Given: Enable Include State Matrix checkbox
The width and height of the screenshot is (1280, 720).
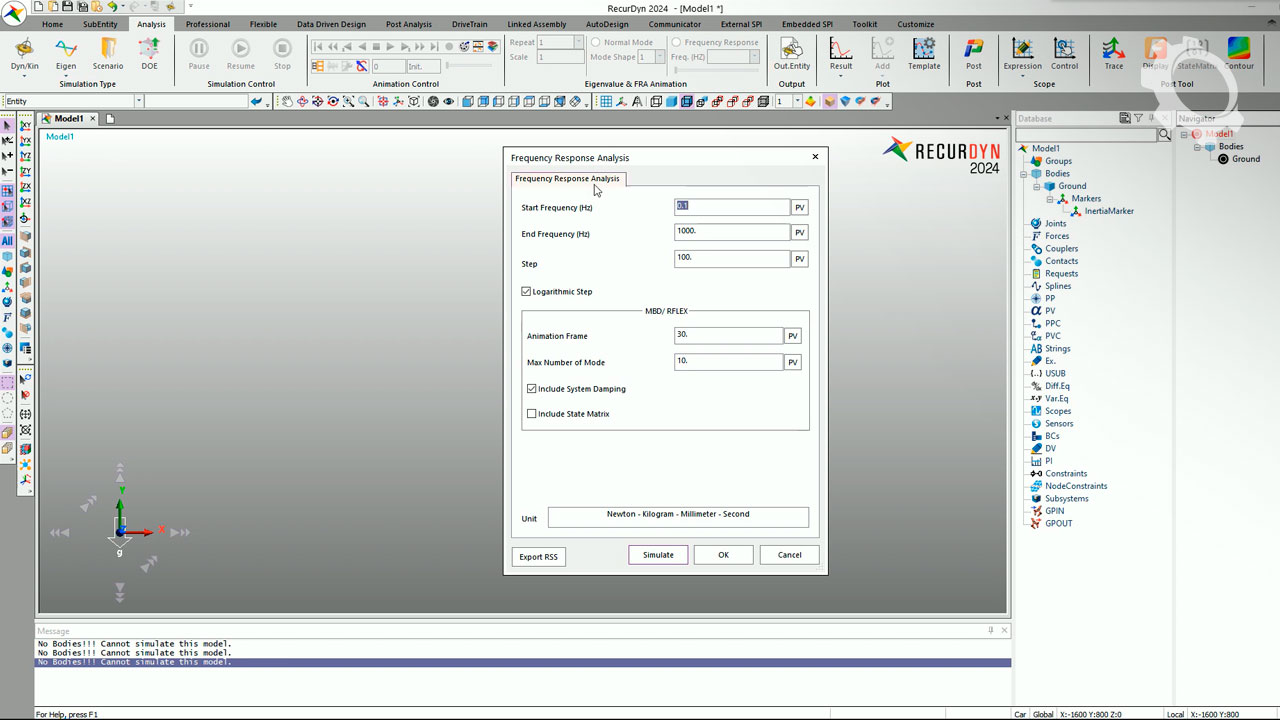Looking at the screenshot, I should [x=532, y=414].
